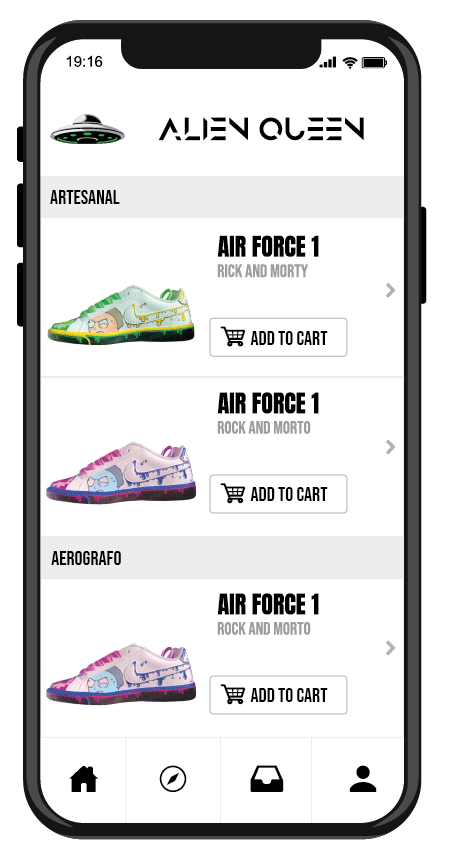451x862 pixels.
Task: Click the Alien Queen title text
Action: pyautogui.click(x=262, y=129)
